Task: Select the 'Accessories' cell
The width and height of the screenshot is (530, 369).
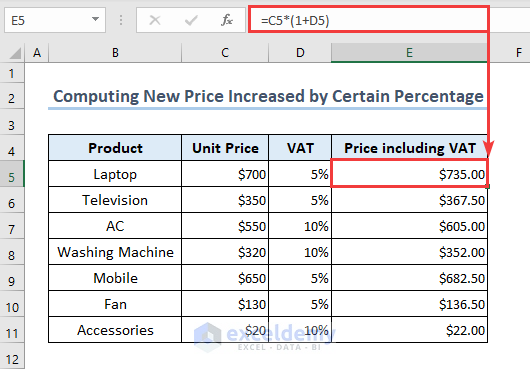Action: [x=115, y=330]
